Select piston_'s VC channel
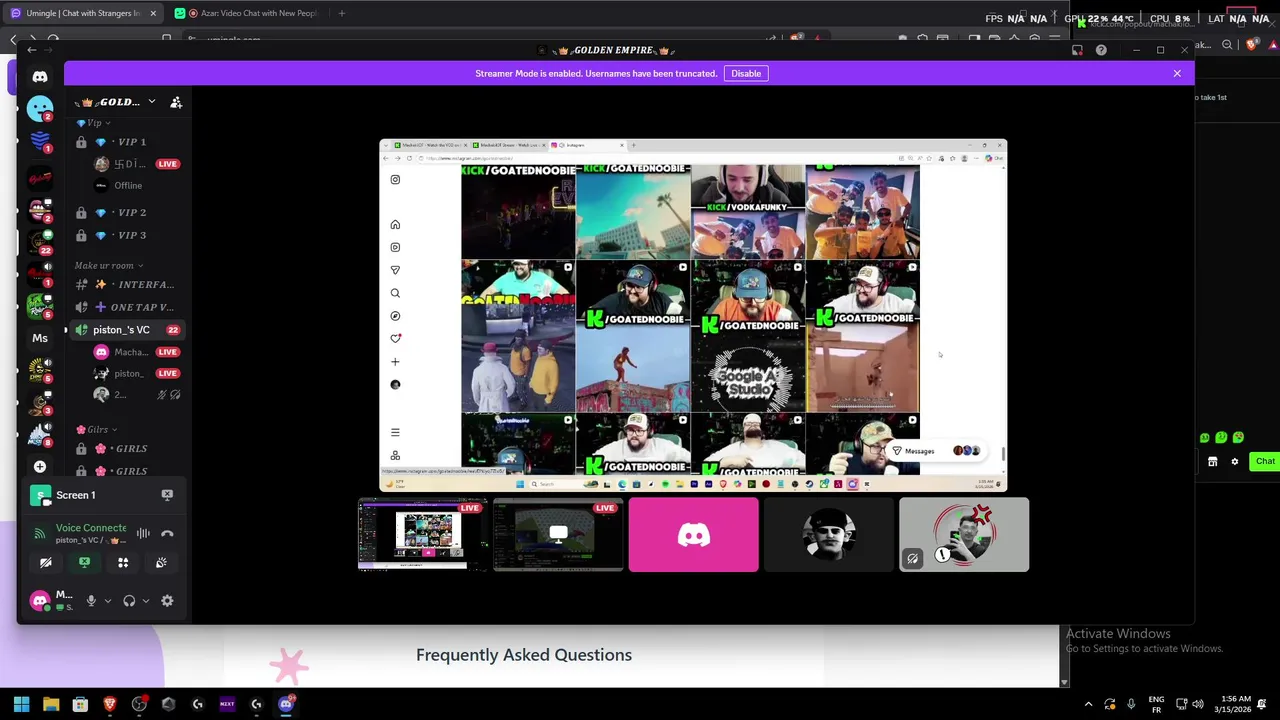The image size is (1280, 720). tap(126, 330)
